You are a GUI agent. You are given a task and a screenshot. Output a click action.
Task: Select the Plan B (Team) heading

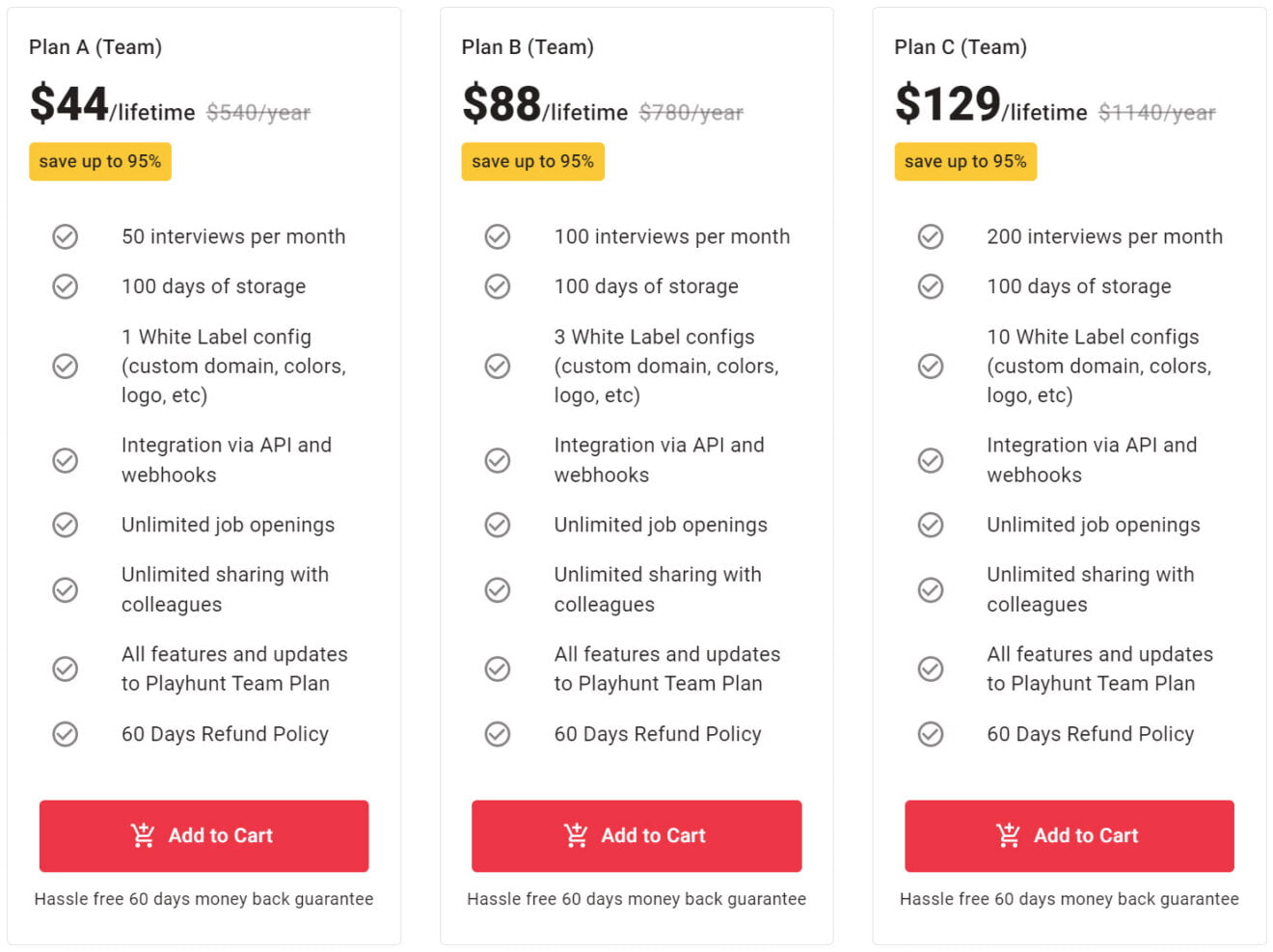tap(526, 46)
